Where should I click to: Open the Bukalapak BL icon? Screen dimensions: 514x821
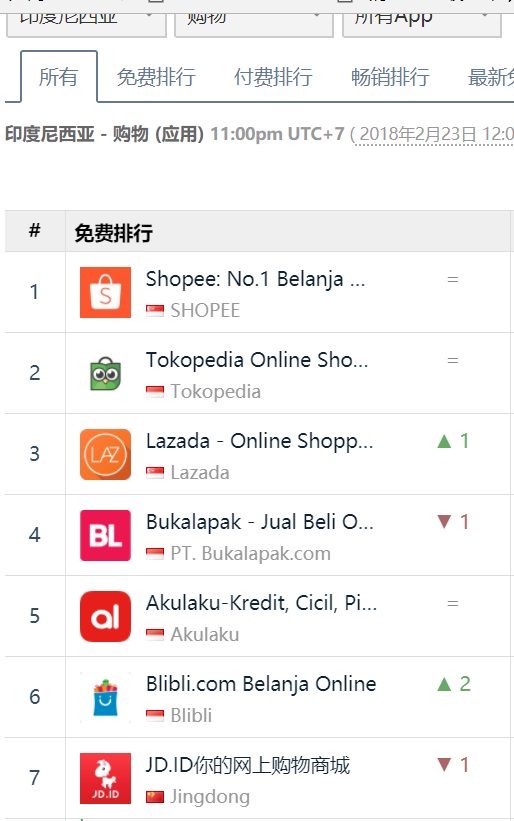[105, 536]
